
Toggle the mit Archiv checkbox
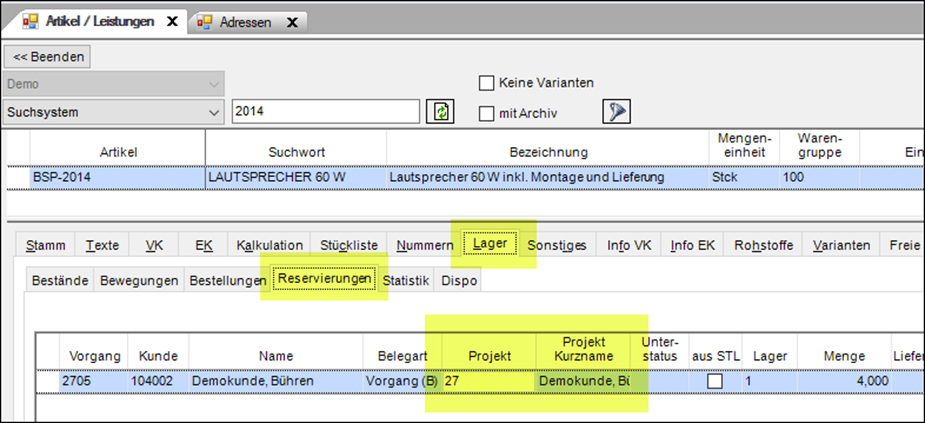pos(487,113)
